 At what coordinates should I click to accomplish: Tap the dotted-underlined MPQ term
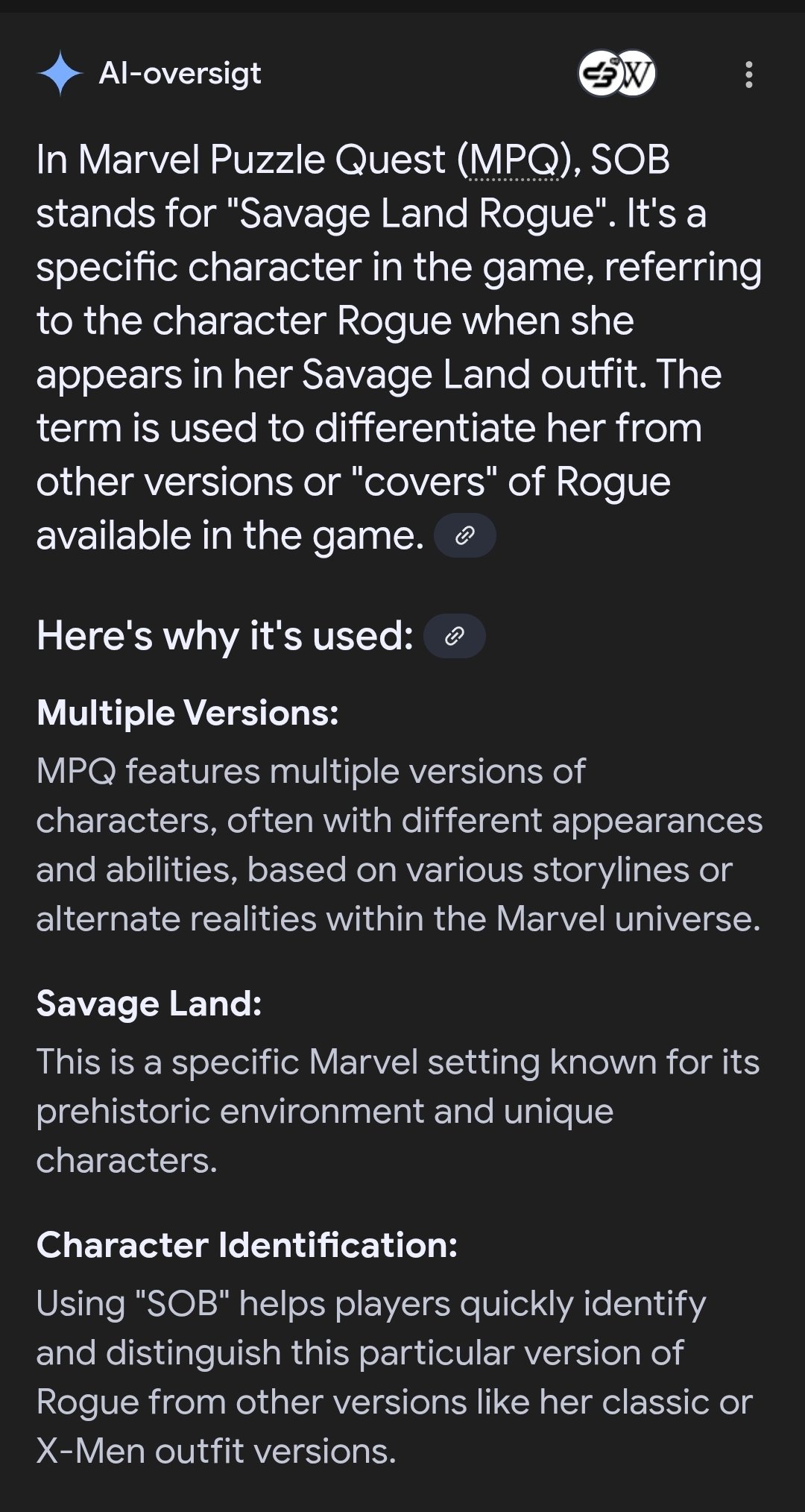tap(513, 160)
